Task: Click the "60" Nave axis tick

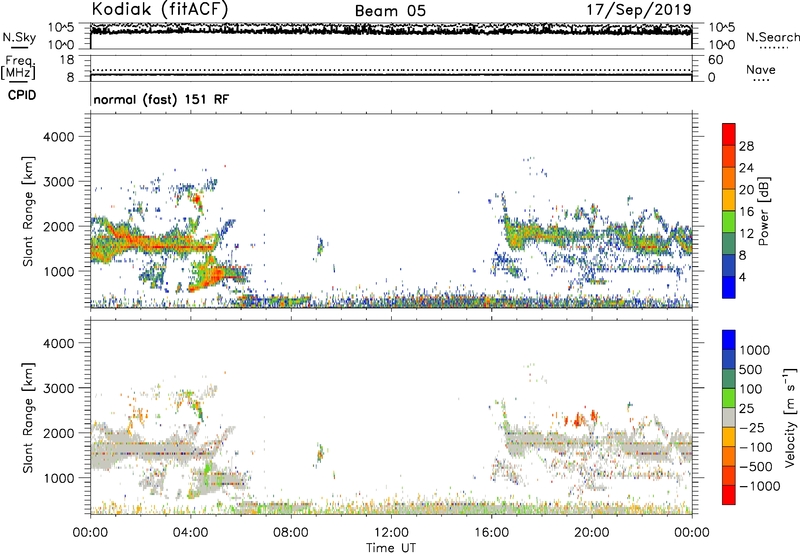Action: [x=715, y=60]
